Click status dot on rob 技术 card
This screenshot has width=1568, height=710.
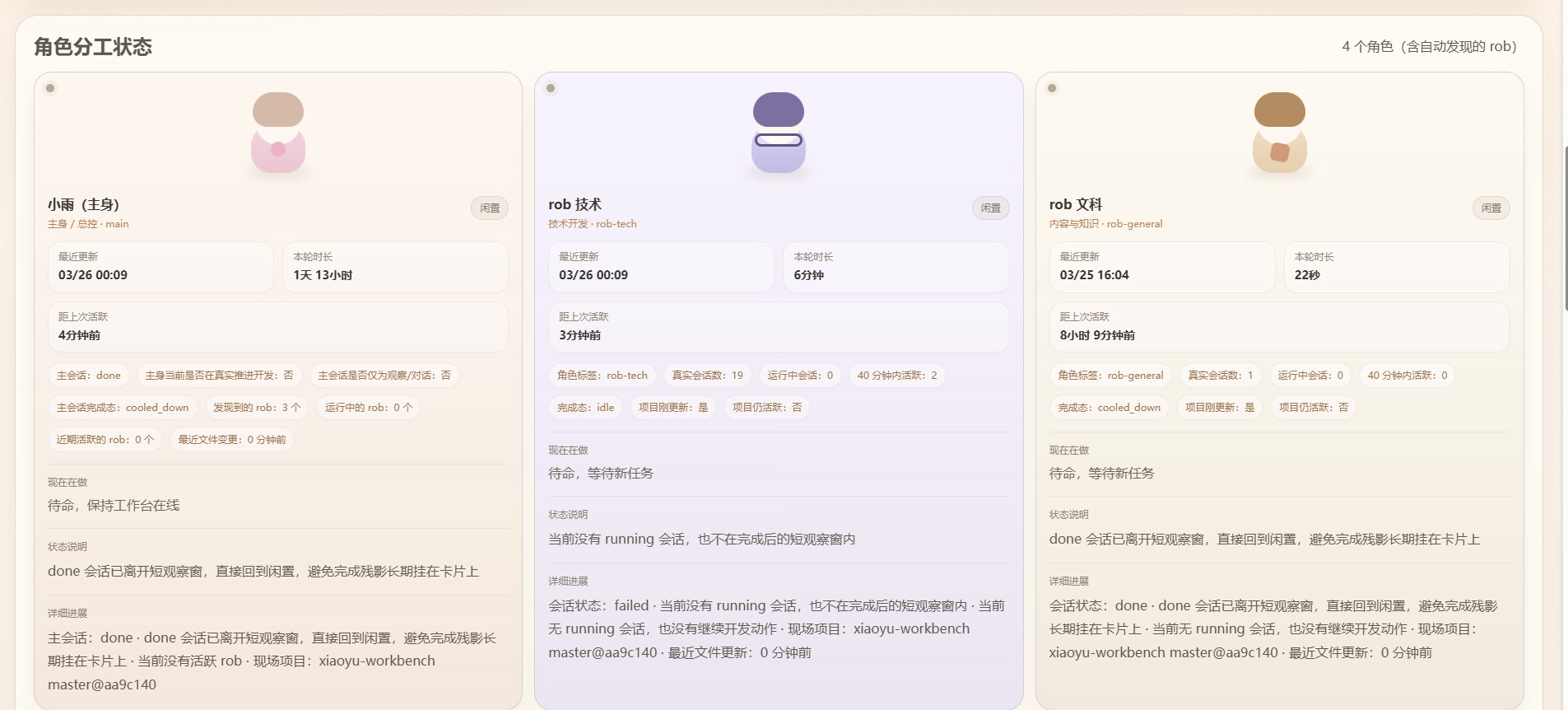551,88
